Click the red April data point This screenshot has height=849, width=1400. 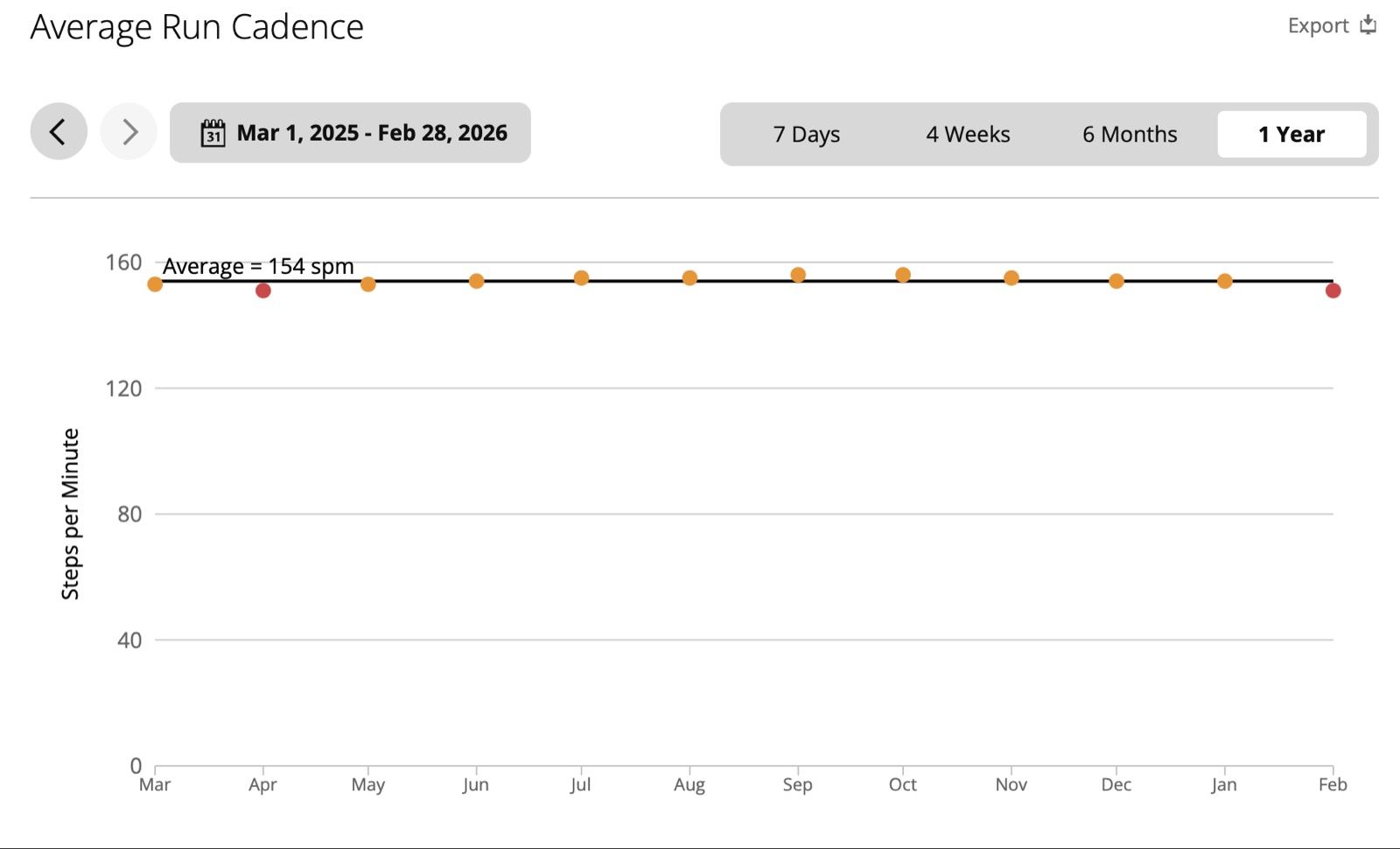tap(262, 291)
